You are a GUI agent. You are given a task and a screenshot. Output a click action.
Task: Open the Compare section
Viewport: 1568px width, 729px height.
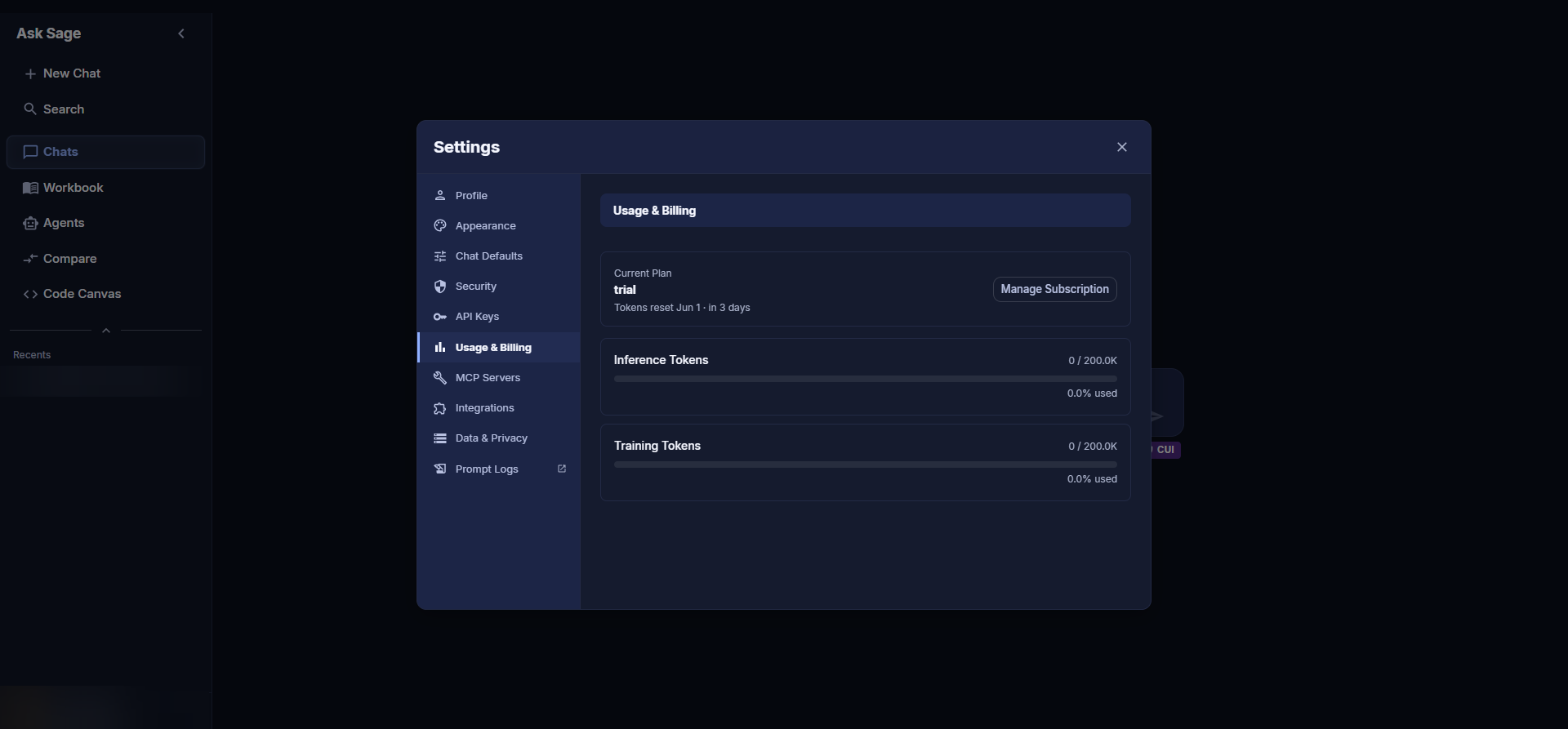[105, 259]
